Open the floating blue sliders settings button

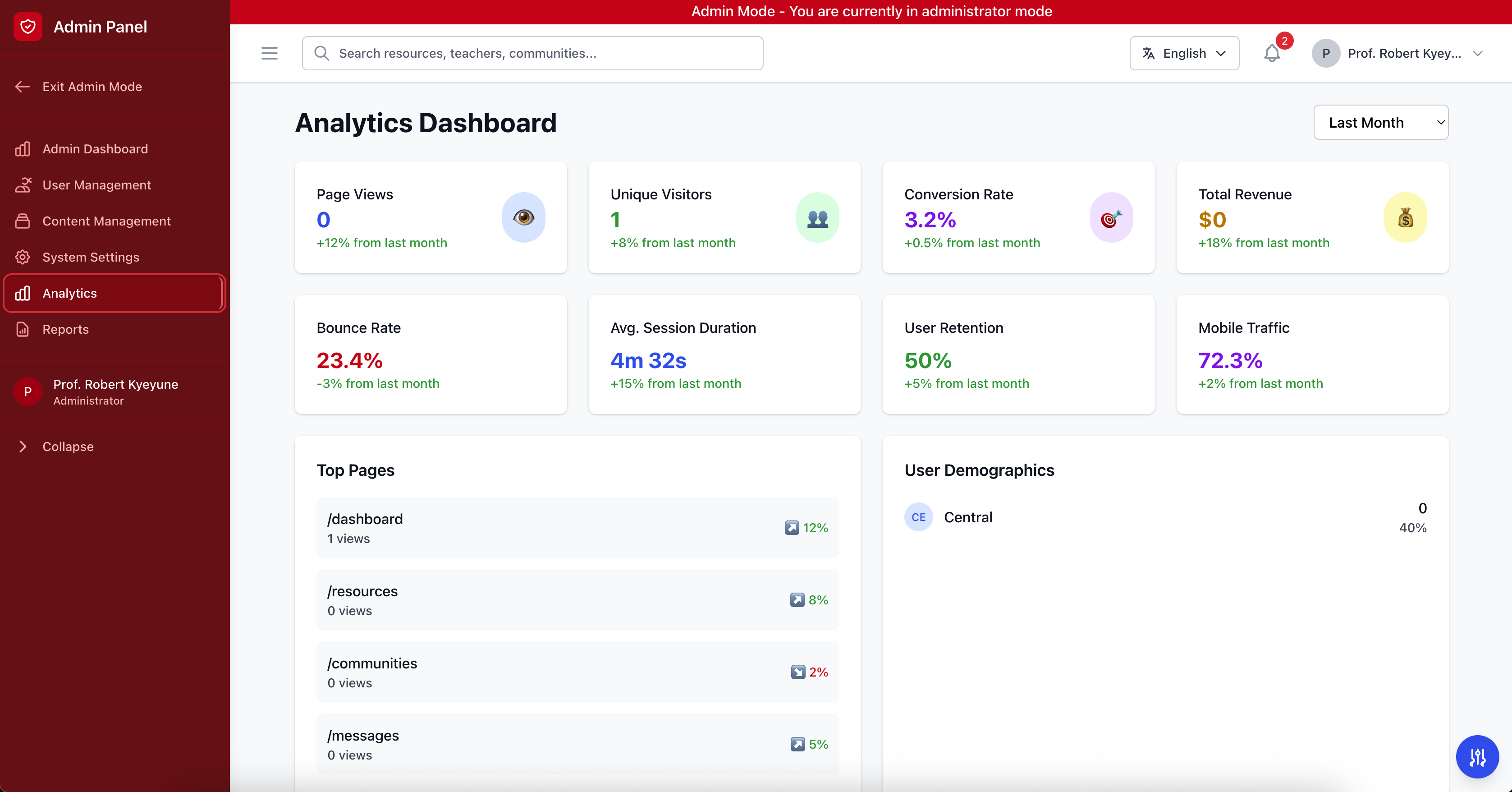[1477, 756]
